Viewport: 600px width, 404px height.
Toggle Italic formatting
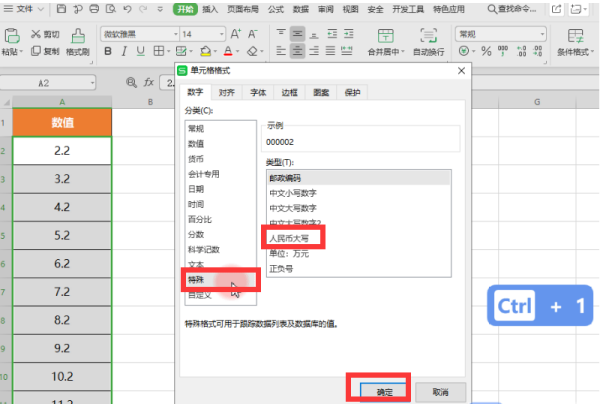pyautogui.click(x=124, y=51)
